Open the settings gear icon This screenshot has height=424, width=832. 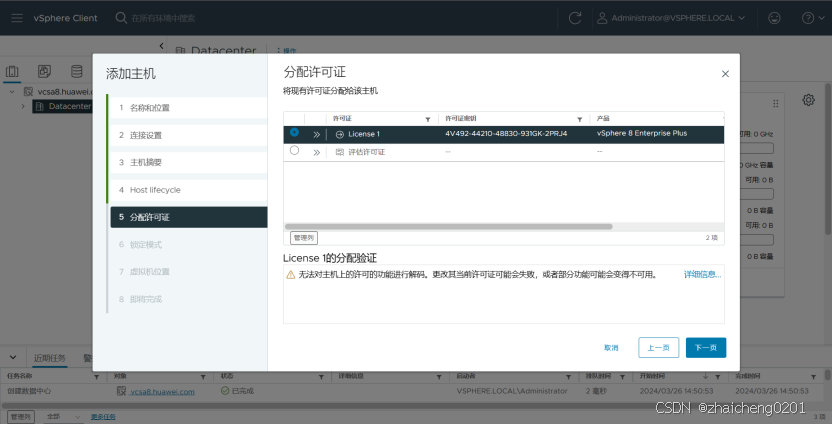pos(808,100)
